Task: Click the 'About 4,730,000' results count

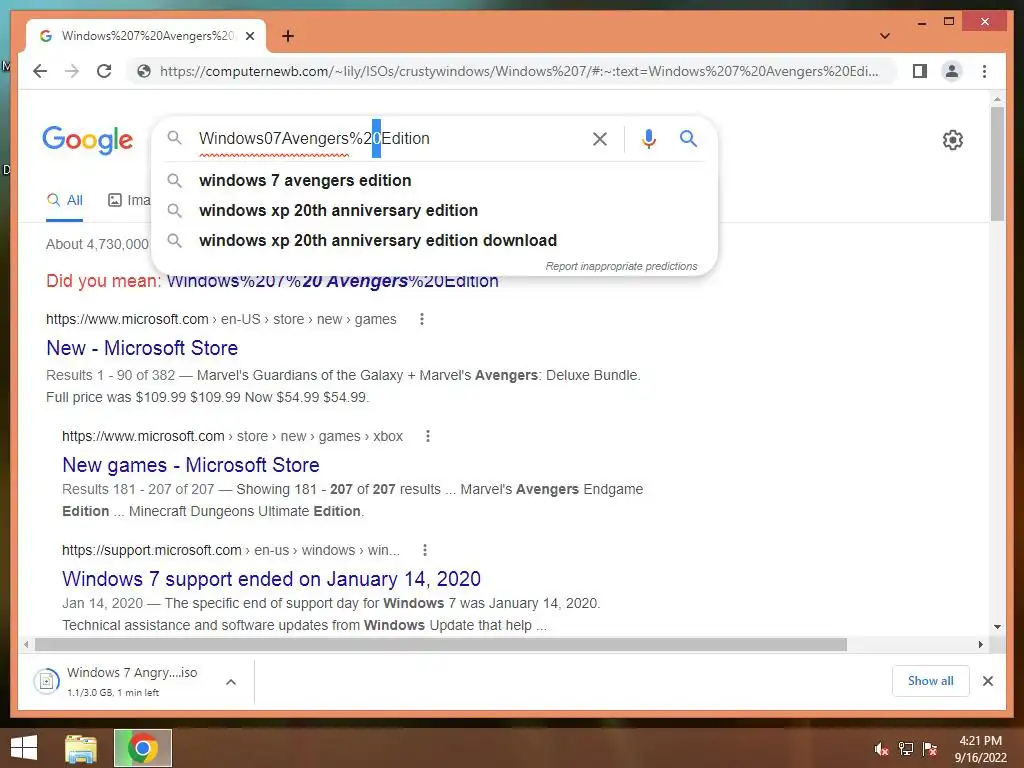Action: tap(97, 244)
